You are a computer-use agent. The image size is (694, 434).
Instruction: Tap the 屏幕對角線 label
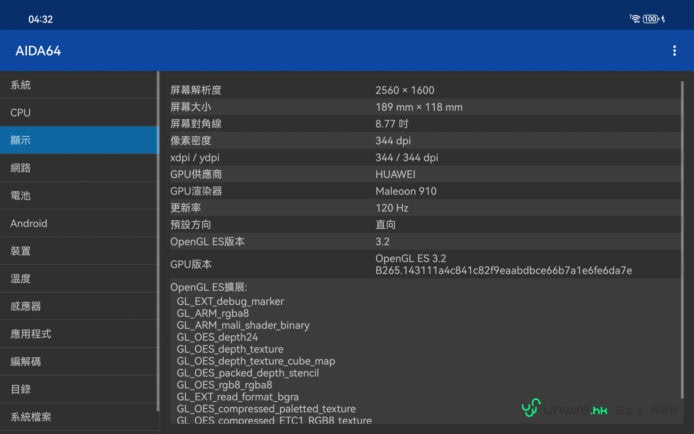(196, 124)
